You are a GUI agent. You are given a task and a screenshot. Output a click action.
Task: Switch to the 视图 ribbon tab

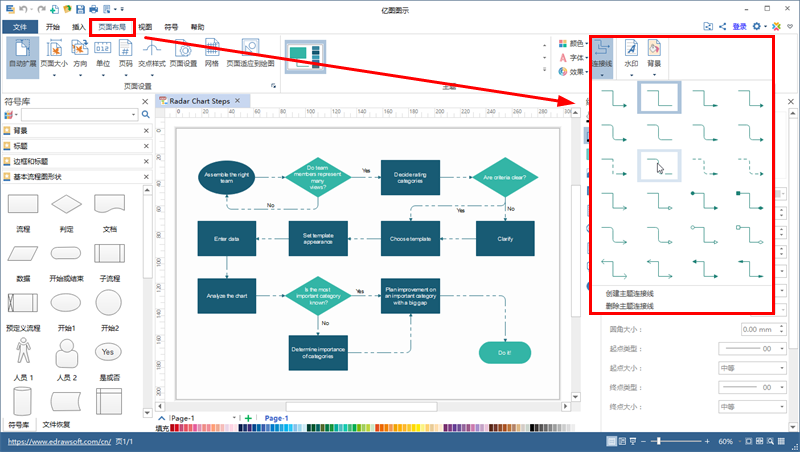pos(145,27)
